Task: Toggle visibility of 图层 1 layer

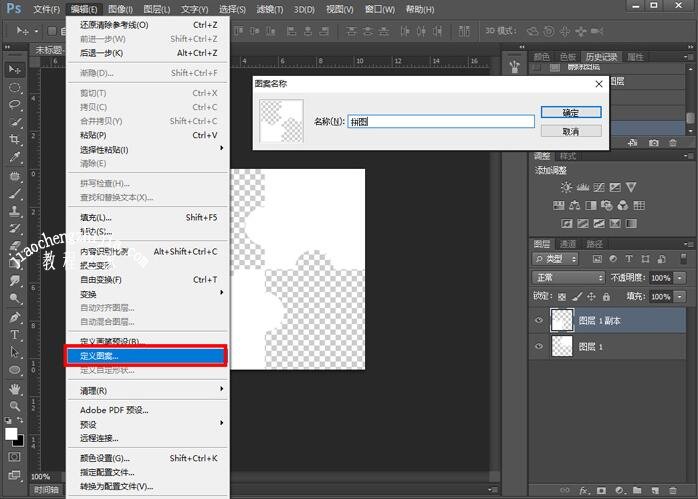Action: coord(539,347)
